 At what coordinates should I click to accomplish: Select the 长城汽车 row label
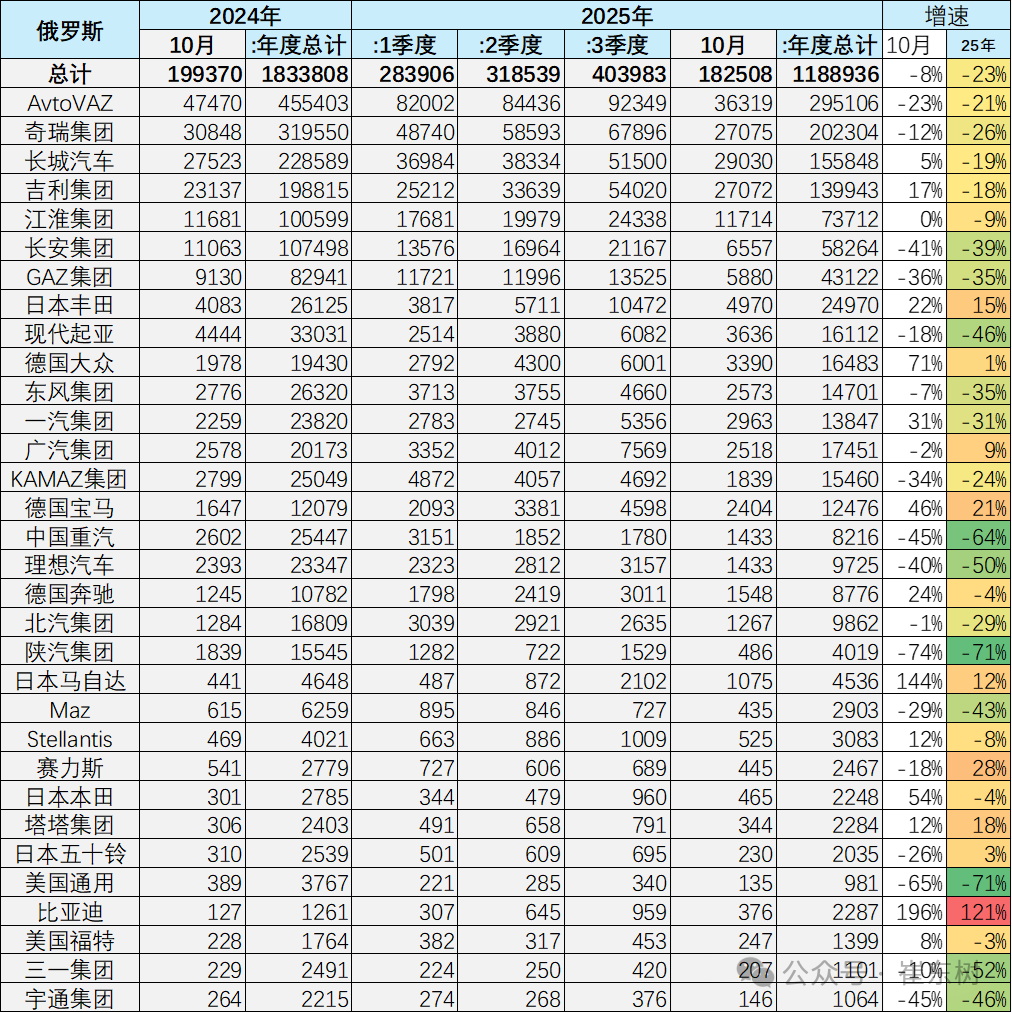[x=69, y=161]
